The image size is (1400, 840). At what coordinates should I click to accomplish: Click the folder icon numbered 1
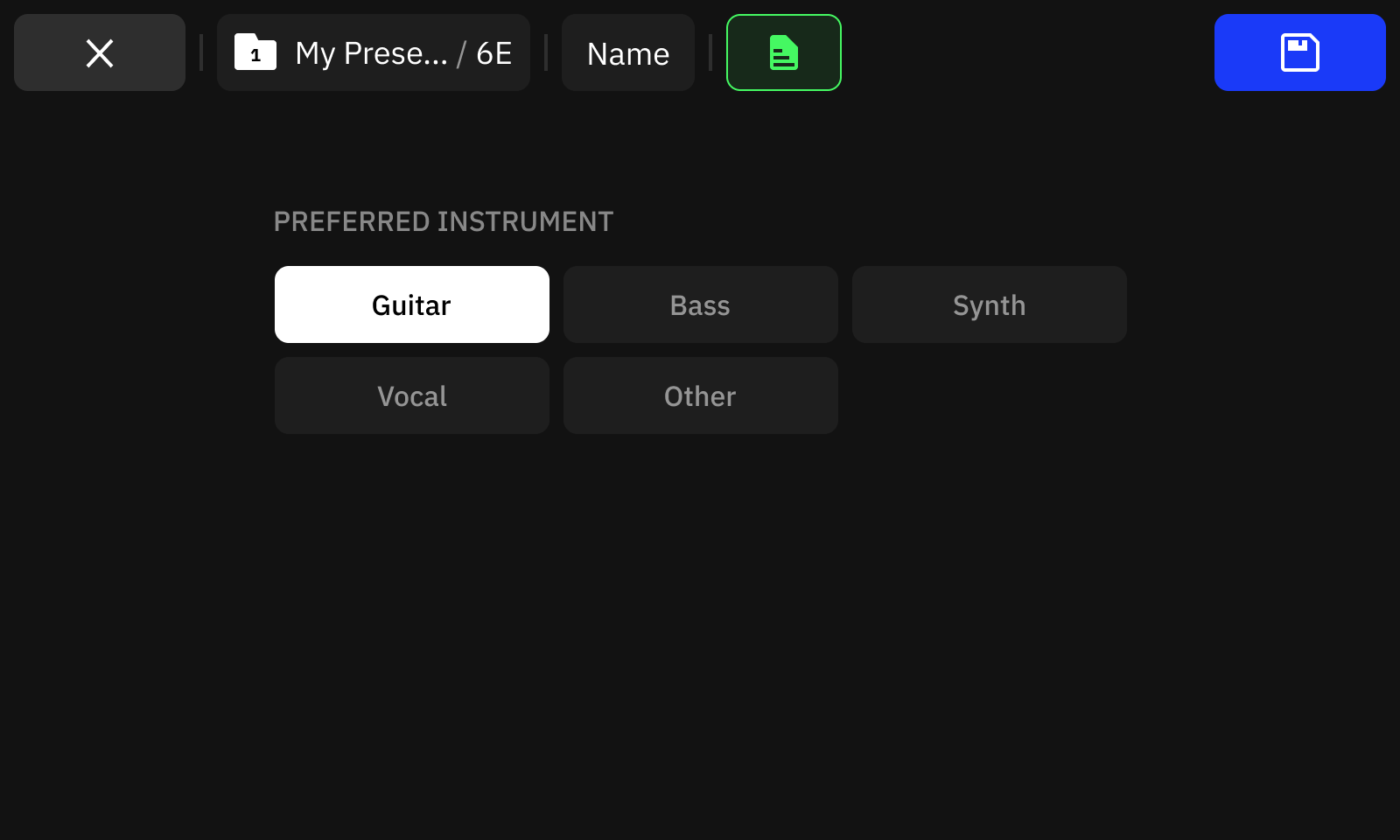coord(255,52)
